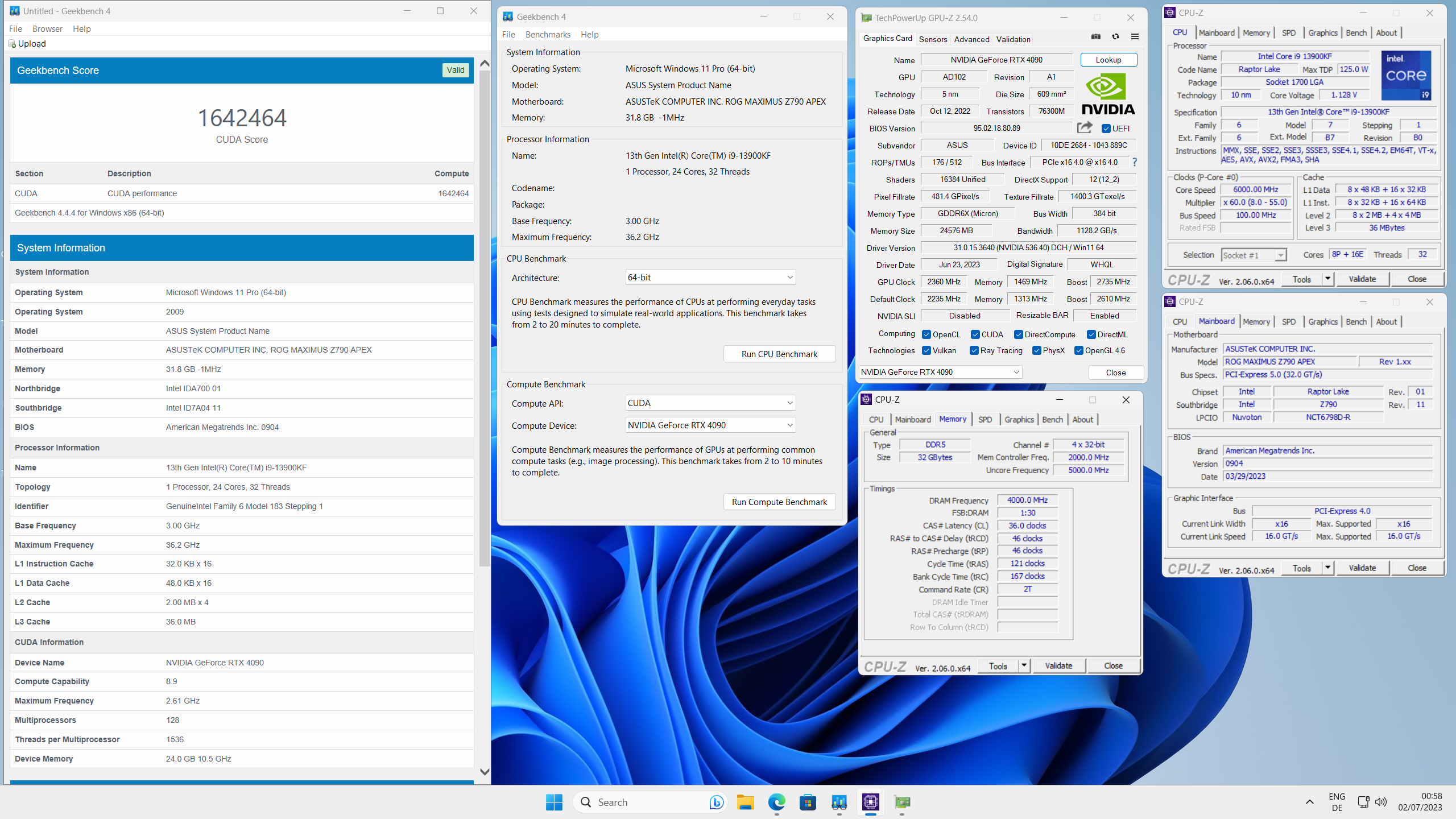Open File Explorer from the taskbar
This screenshot has width=1456, height=819.
pyautogui.click(x=745, y=802)
